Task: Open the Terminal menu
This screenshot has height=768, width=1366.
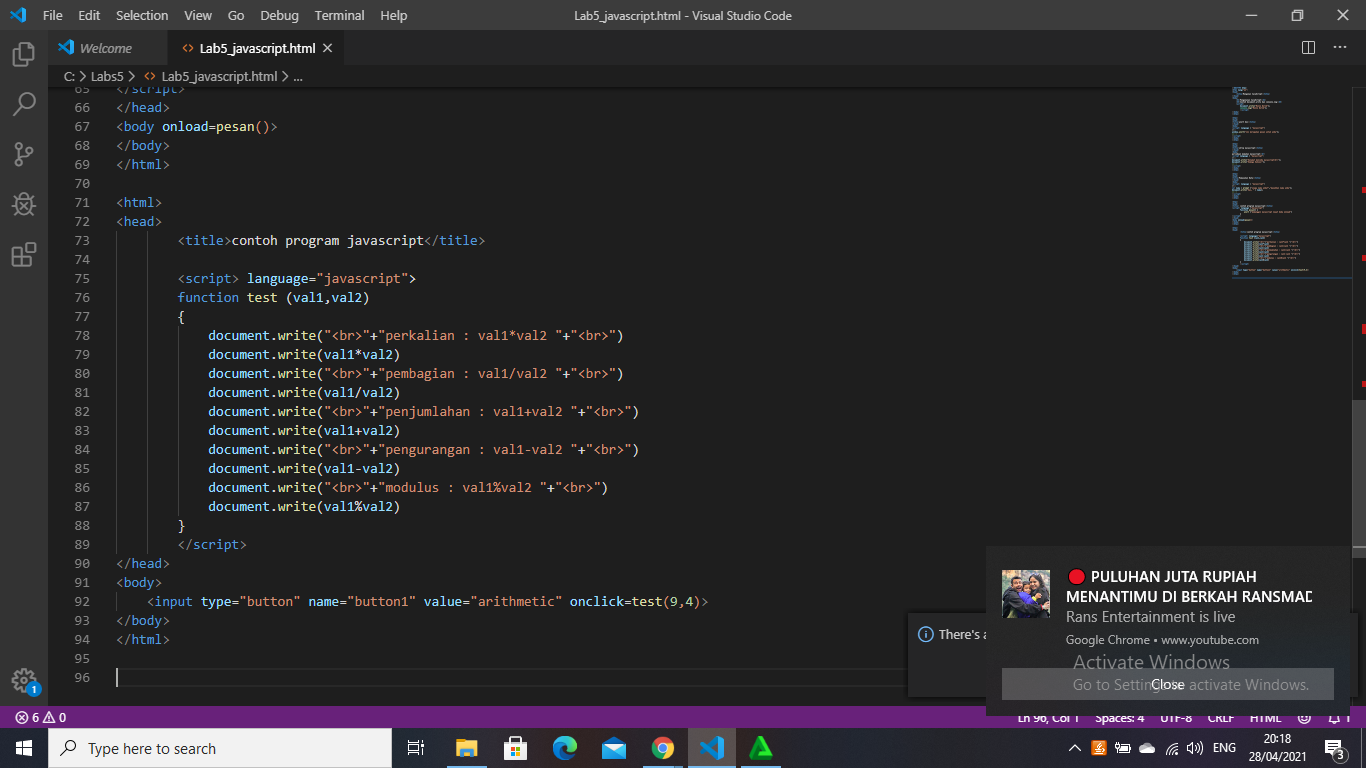Action: tap(338, 15)
